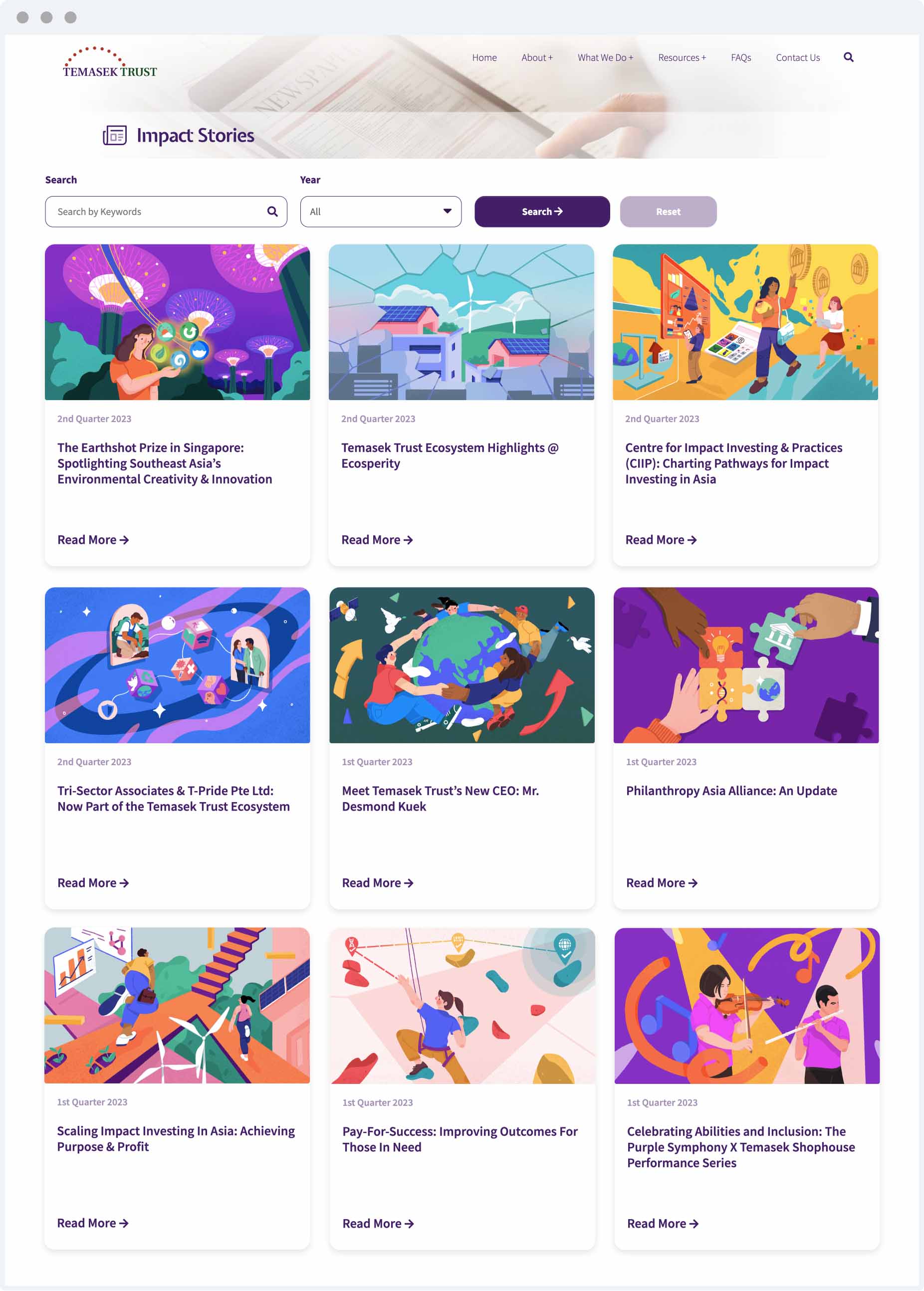Open the FAQs menu item
The width and height of the screenshot is (924, 1291).
[741, 57]
